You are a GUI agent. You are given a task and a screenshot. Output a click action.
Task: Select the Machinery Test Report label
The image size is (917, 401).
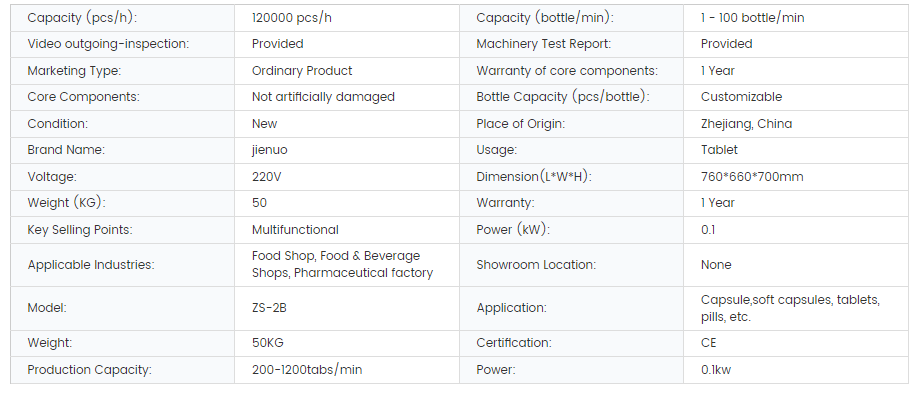pyautogui.click(x=543, y=44)
